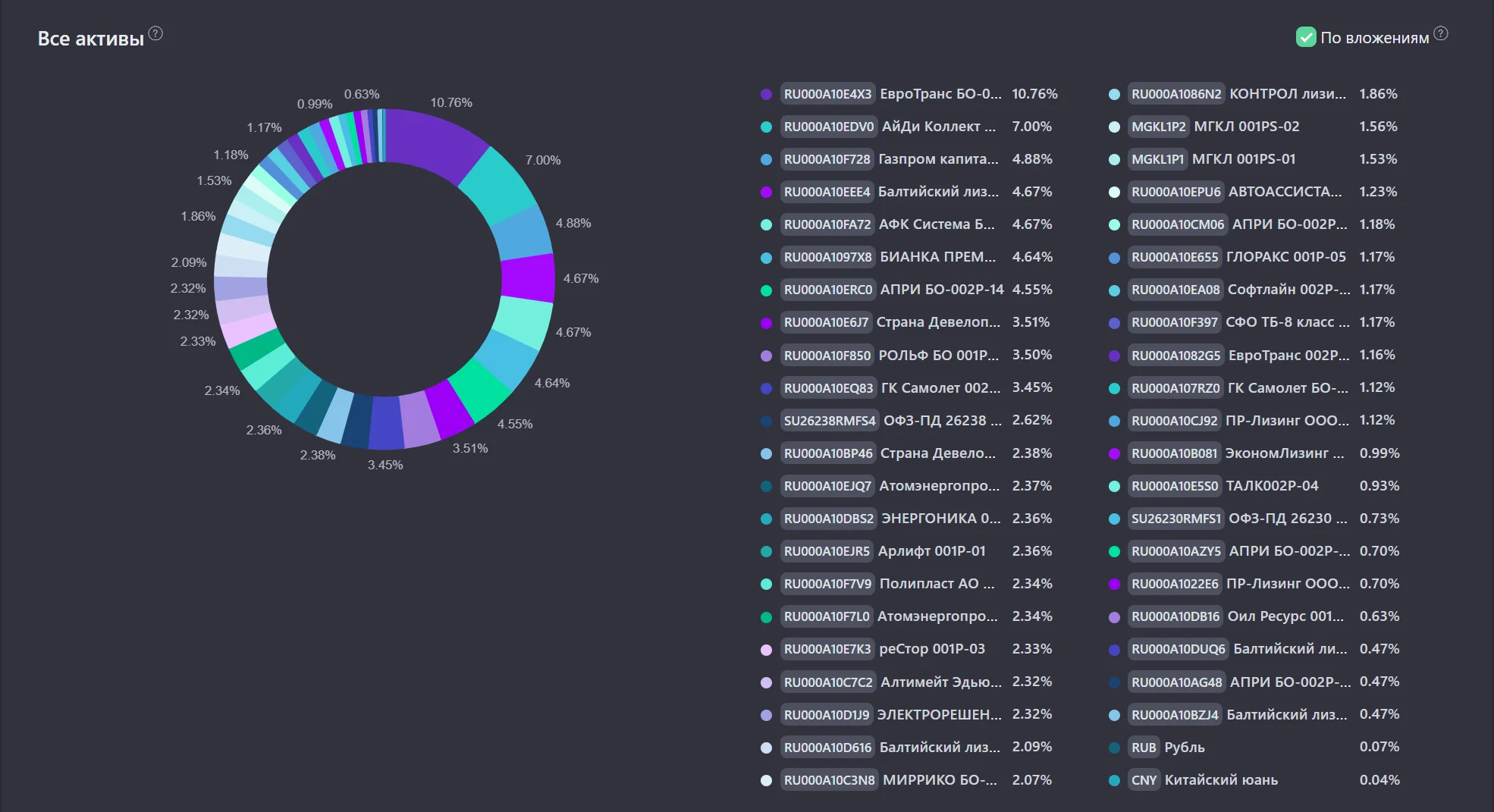Image resolution: width=1494 pixels, height=812 pixels.
Task: Click the RU000A10F728 ticker badge
Action: pyautogui.click(x=827, y=159)
